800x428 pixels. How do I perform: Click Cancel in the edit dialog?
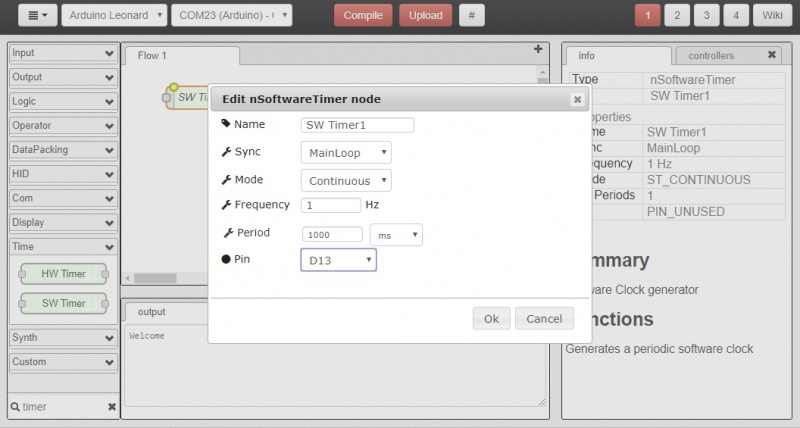click(544, 319)
